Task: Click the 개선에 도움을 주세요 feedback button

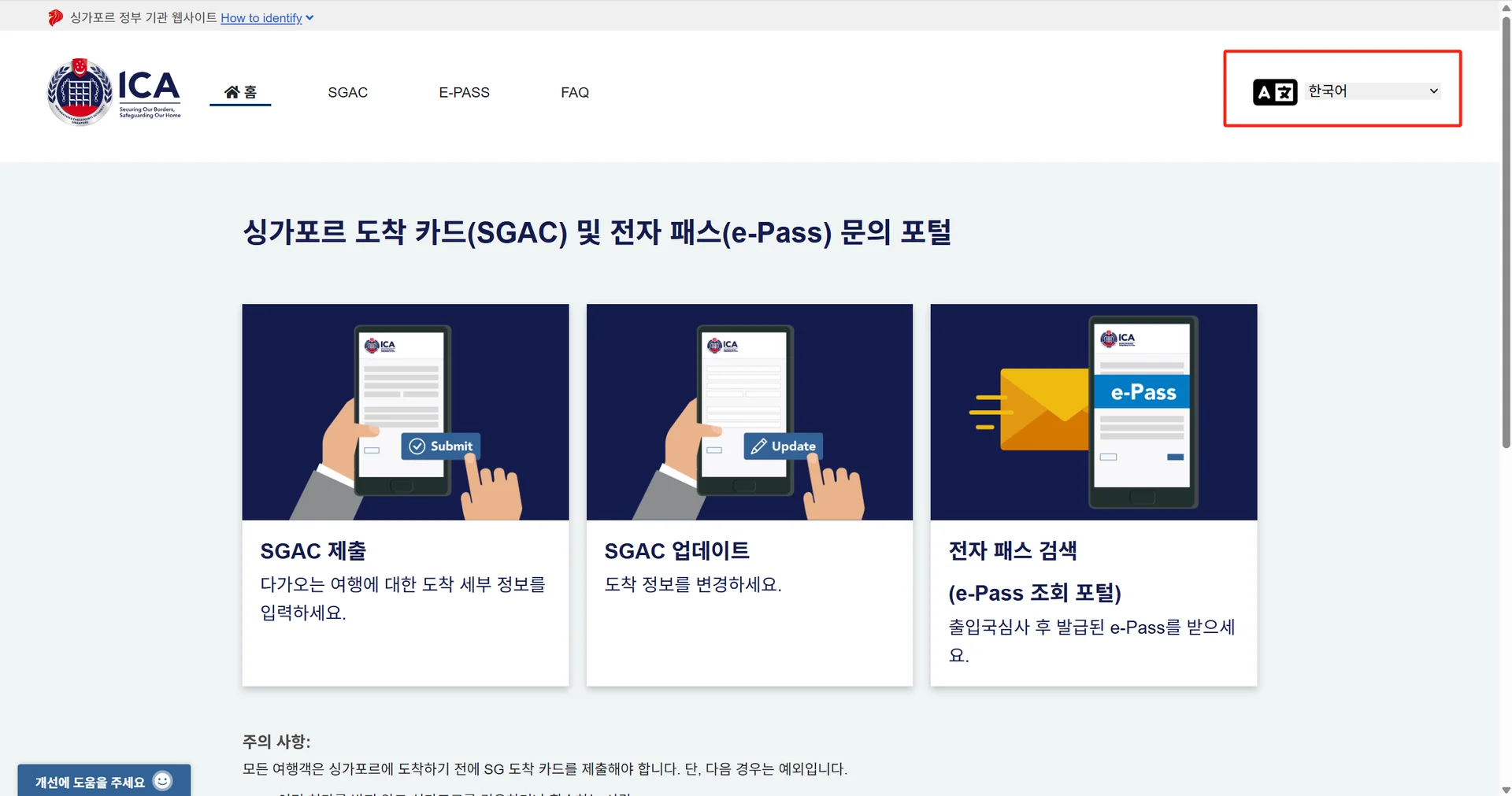Action: tap(104, 780)
